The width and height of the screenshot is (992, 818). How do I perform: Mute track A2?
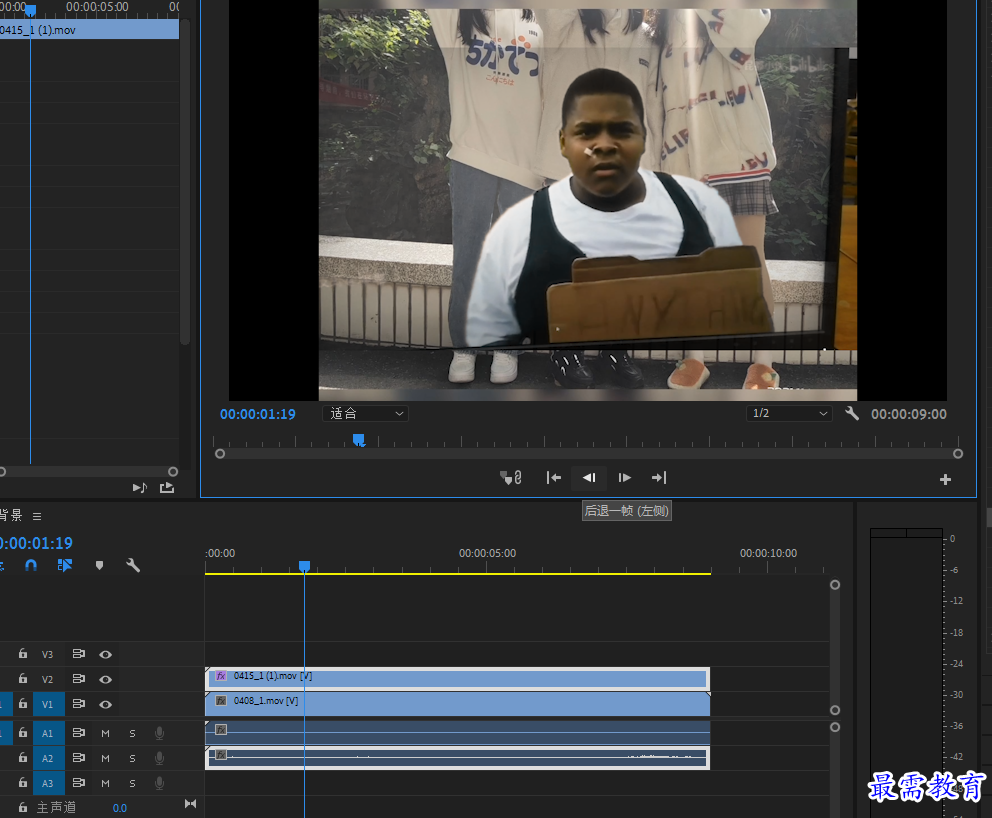(106, 758)
